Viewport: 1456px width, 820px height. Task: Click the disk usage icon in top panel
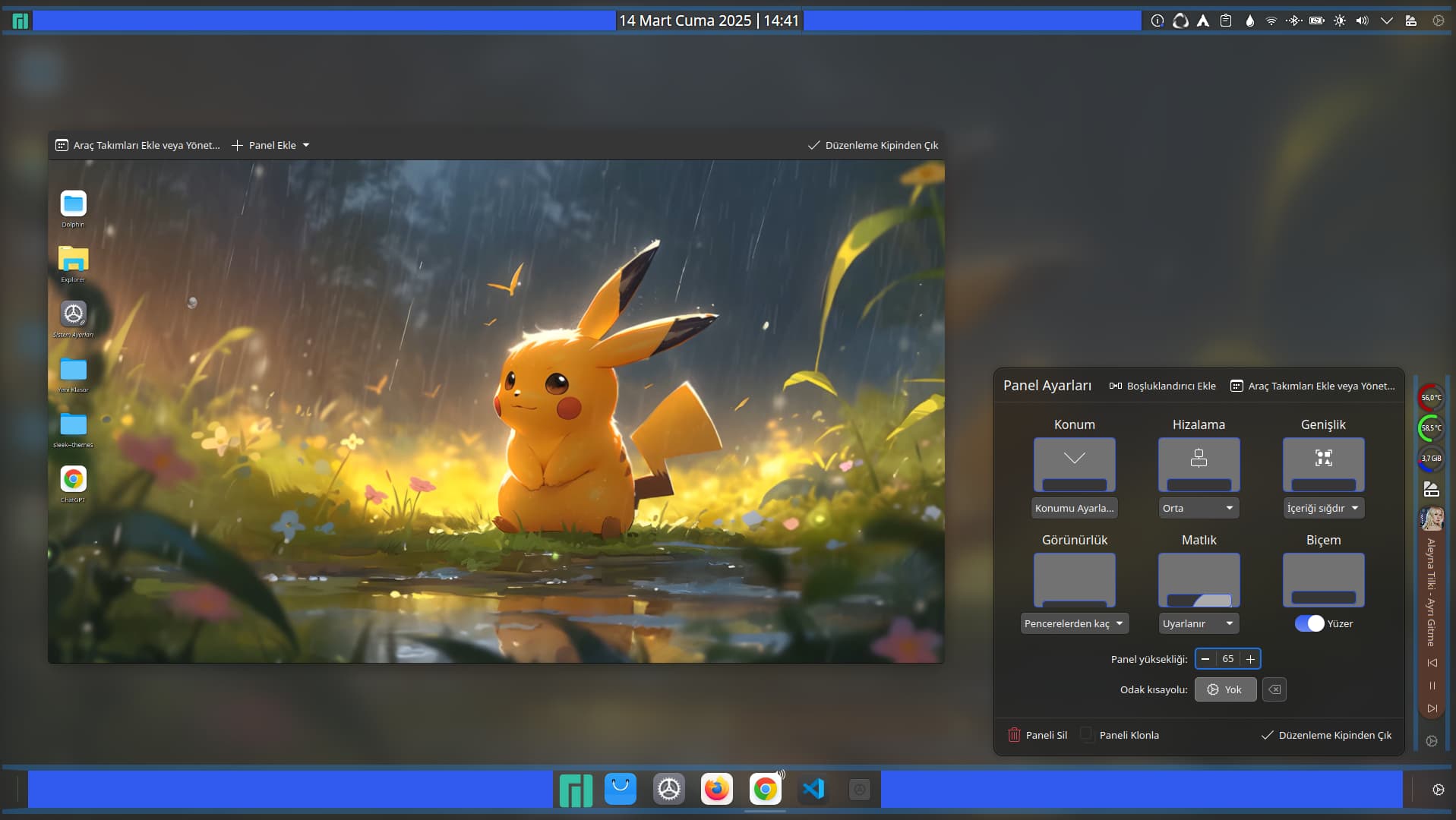click(x=1411, y=21)
